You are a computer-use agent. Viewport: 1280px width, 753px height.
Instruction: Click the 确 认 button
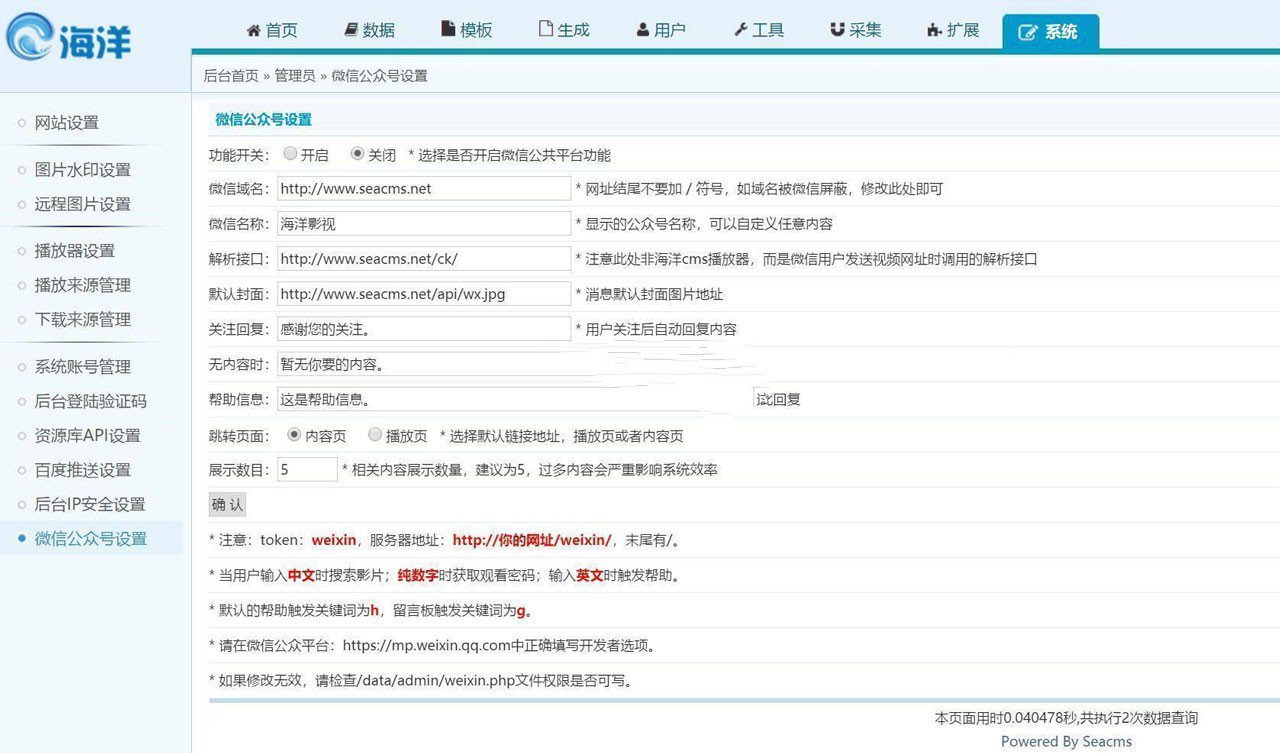(227, 504)
